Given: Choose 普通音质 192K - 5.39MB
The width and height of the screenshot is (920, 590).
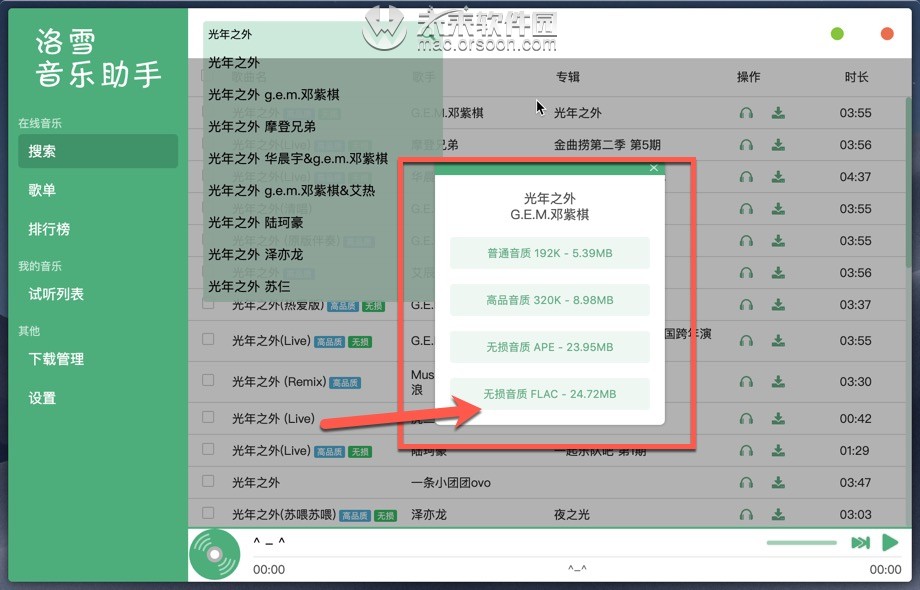Looking at the screenshot, I should 550,253.
